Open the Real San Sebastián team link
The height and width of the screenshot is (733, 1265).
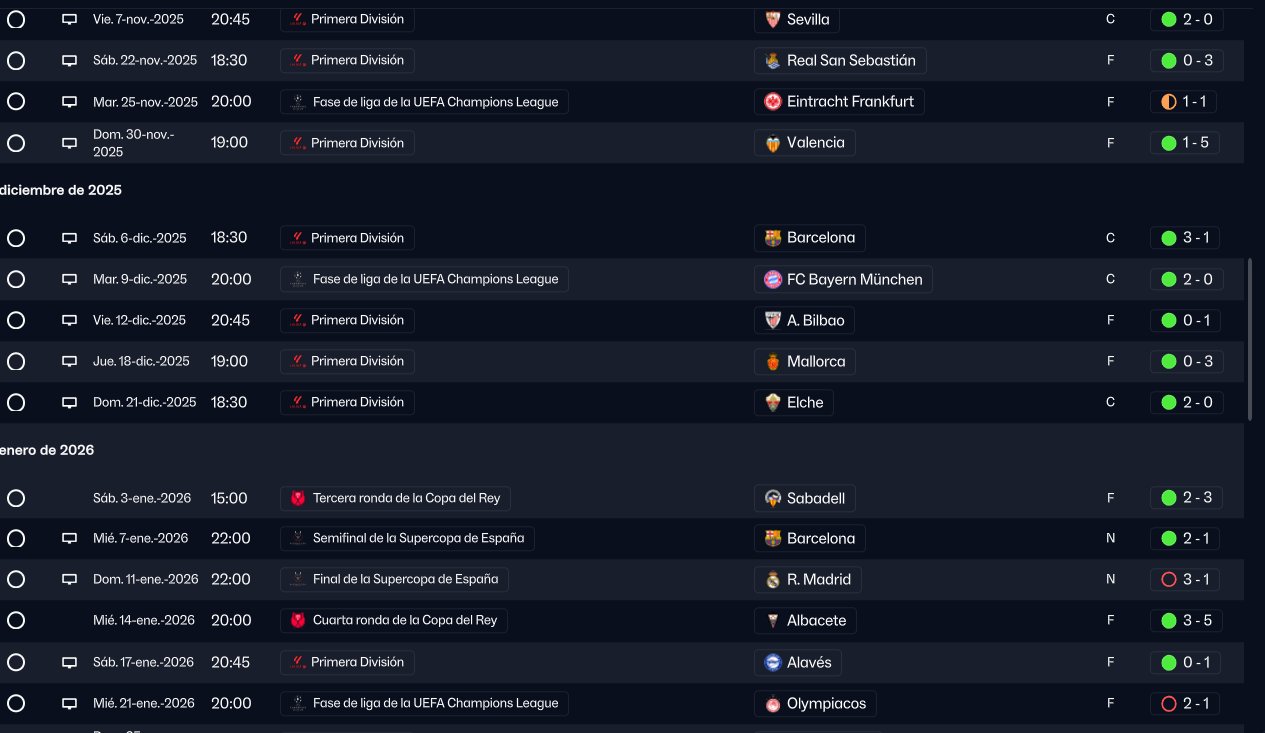click(850, 61)
